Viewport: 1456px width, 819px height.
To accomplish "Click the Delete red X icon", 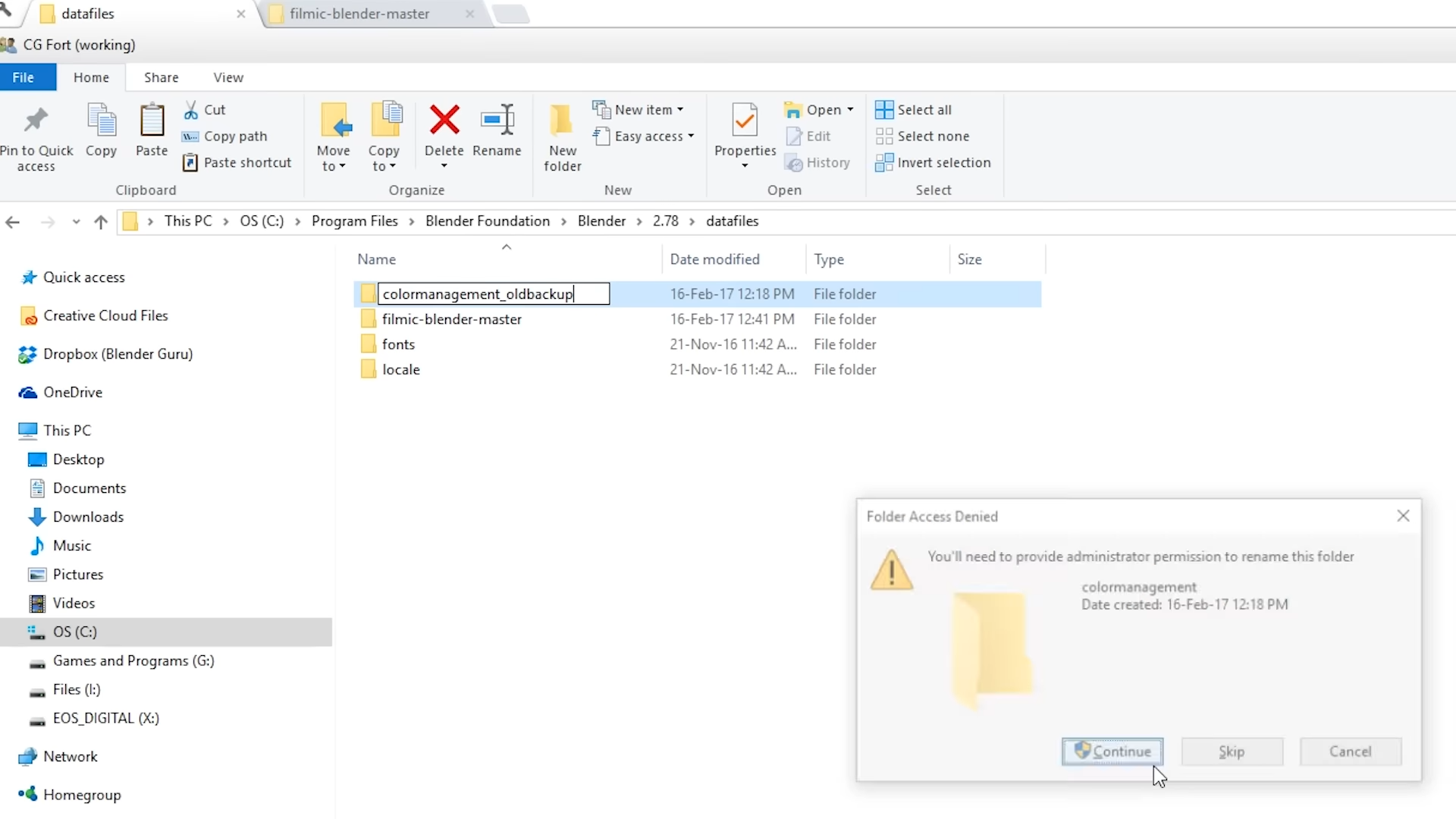I will (444, 120).
